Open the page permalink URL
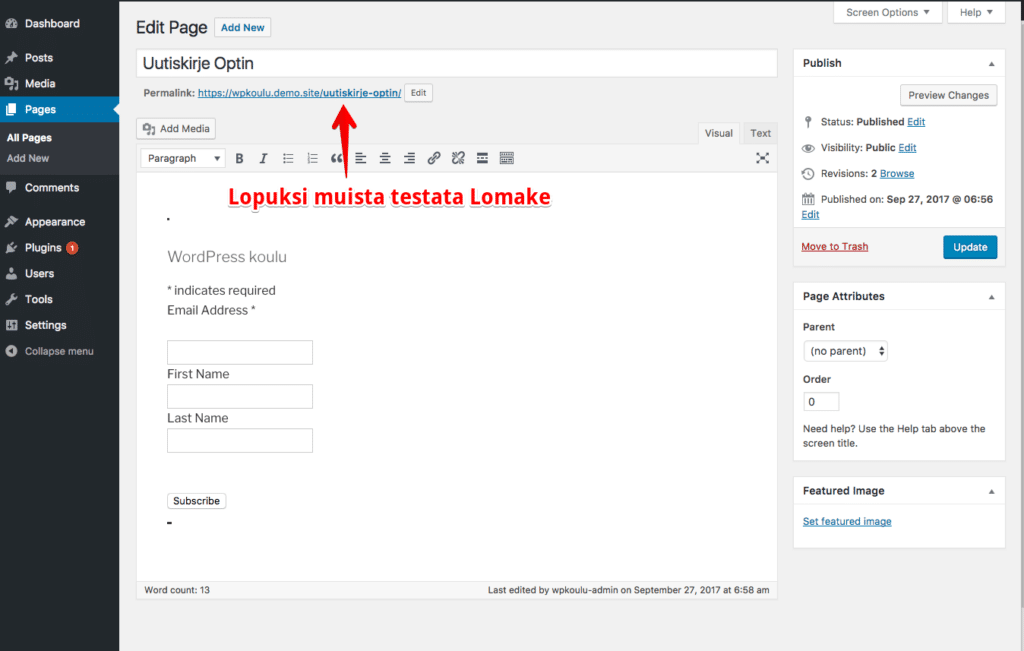The height and width of the screenshot is (651, 1024). coord(299,93)
